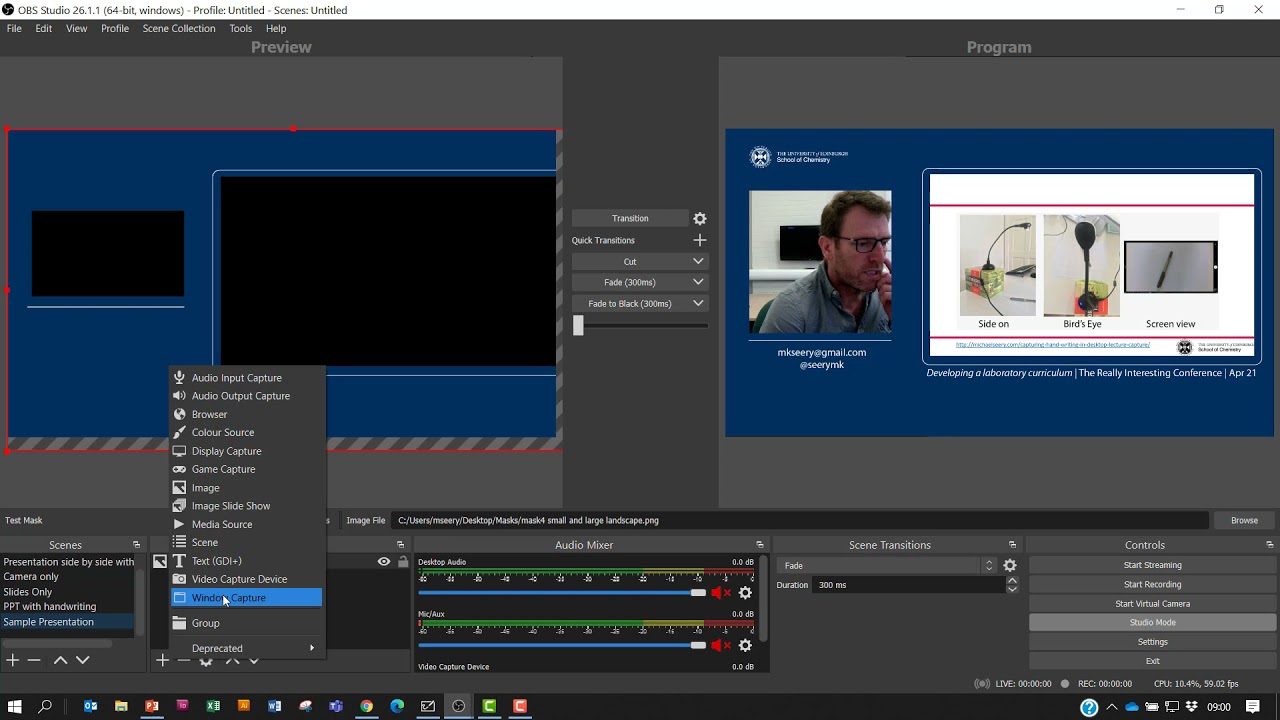Viewport: 1280px width, 720px height.
Task: Open Windows notification center
Action: 1253,707
